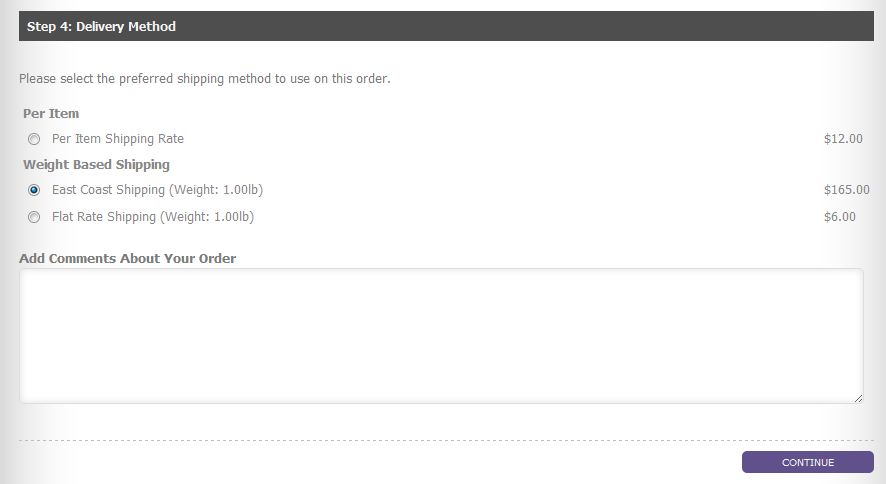The width and height of the screenshot is (886, 484).
Task: Click the East Coast Shipping label text
Action: click(157, 190)
